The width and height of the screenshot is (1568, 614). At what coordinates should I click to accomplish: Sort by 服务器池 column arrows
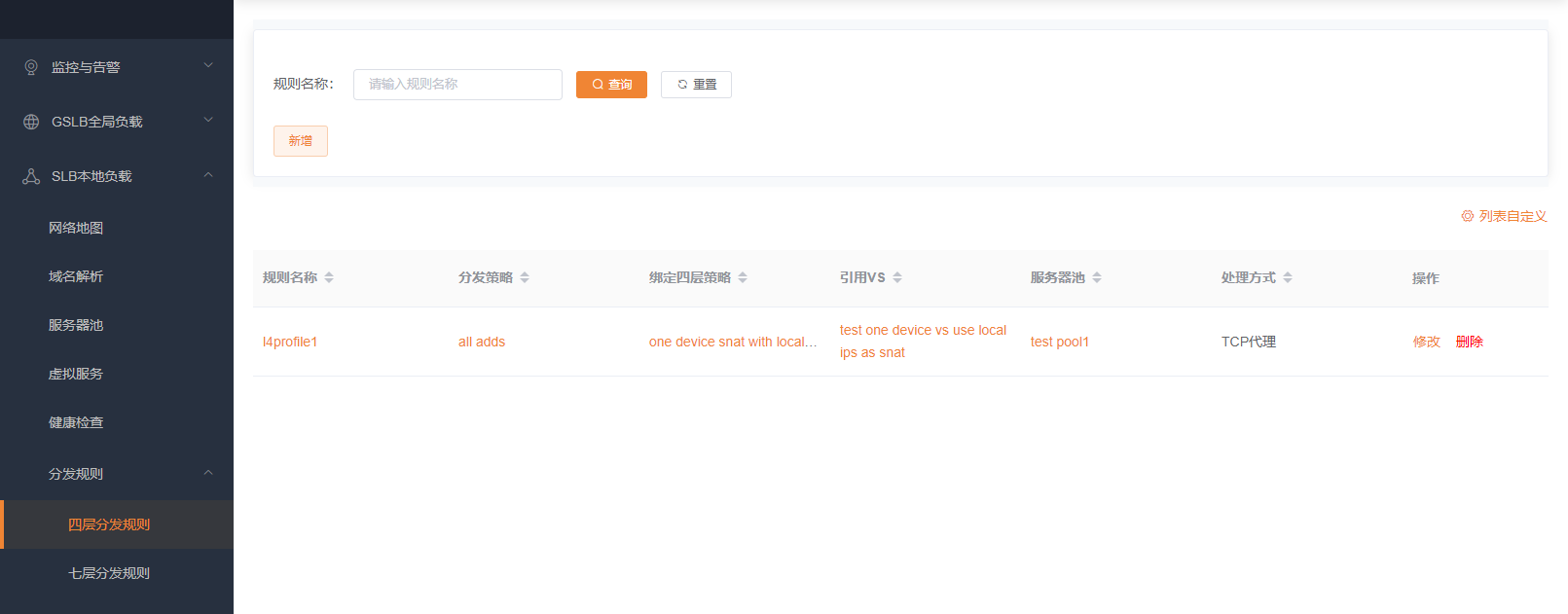coord(1097,277)
